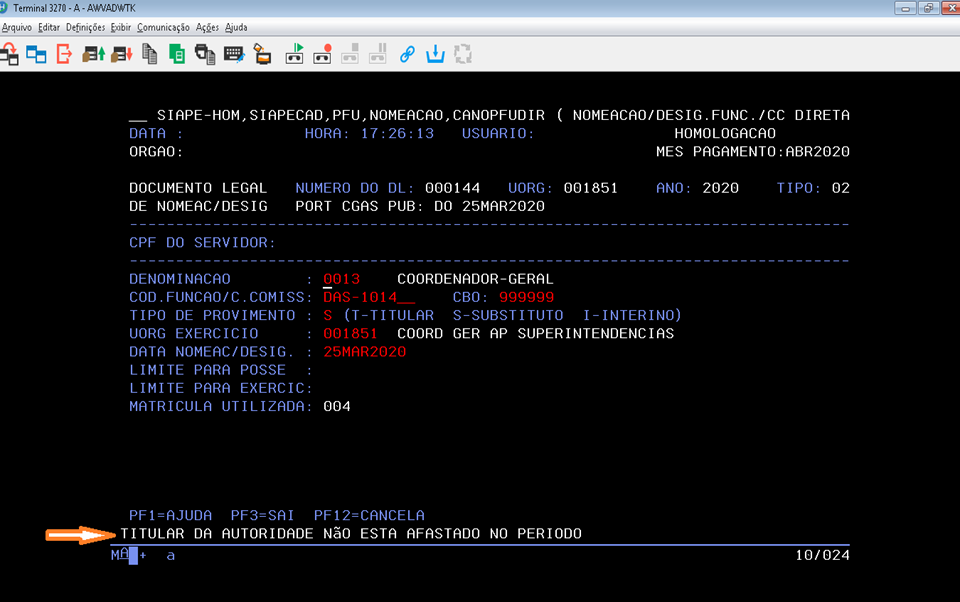The width and height of the screenshot is (960, 602).
Task: Click the blue download tray icon
Action: tap(435, 54)
